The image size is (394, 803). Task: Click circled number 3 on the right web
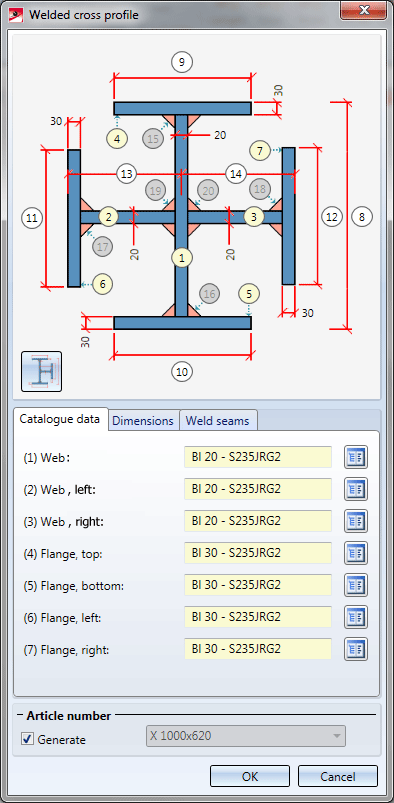click(x=254, y=217)
